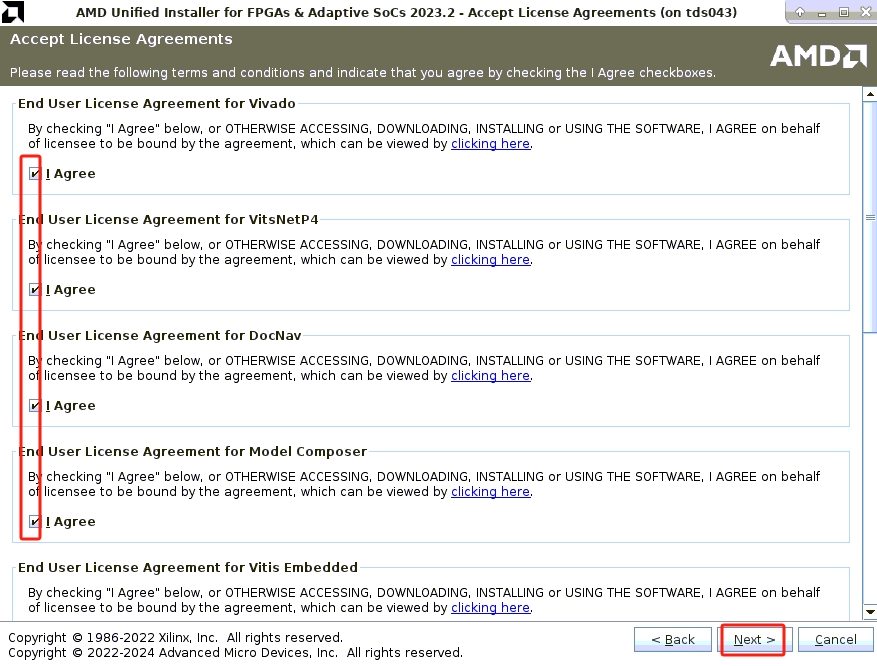The height and width of the screenshot is (666, 877).
Task: Open Vitis Embedded agreement clicking here link
Action: click(490, 608)
